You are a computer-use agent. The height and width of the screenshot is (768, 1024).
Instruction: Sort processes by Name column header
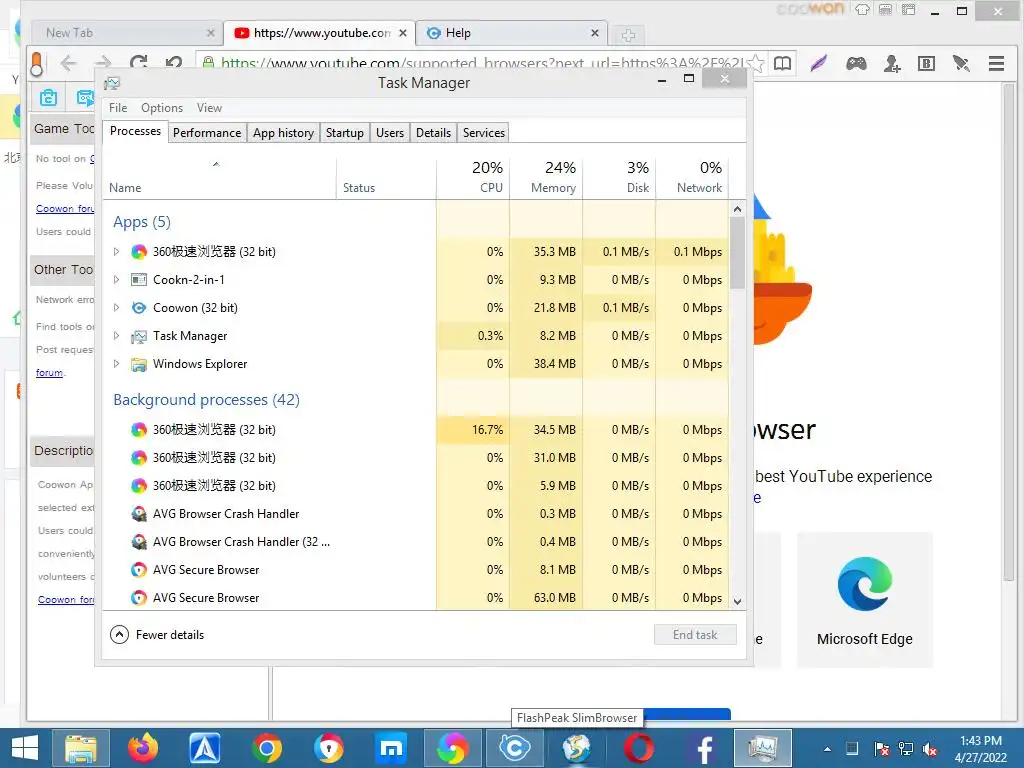219,178
